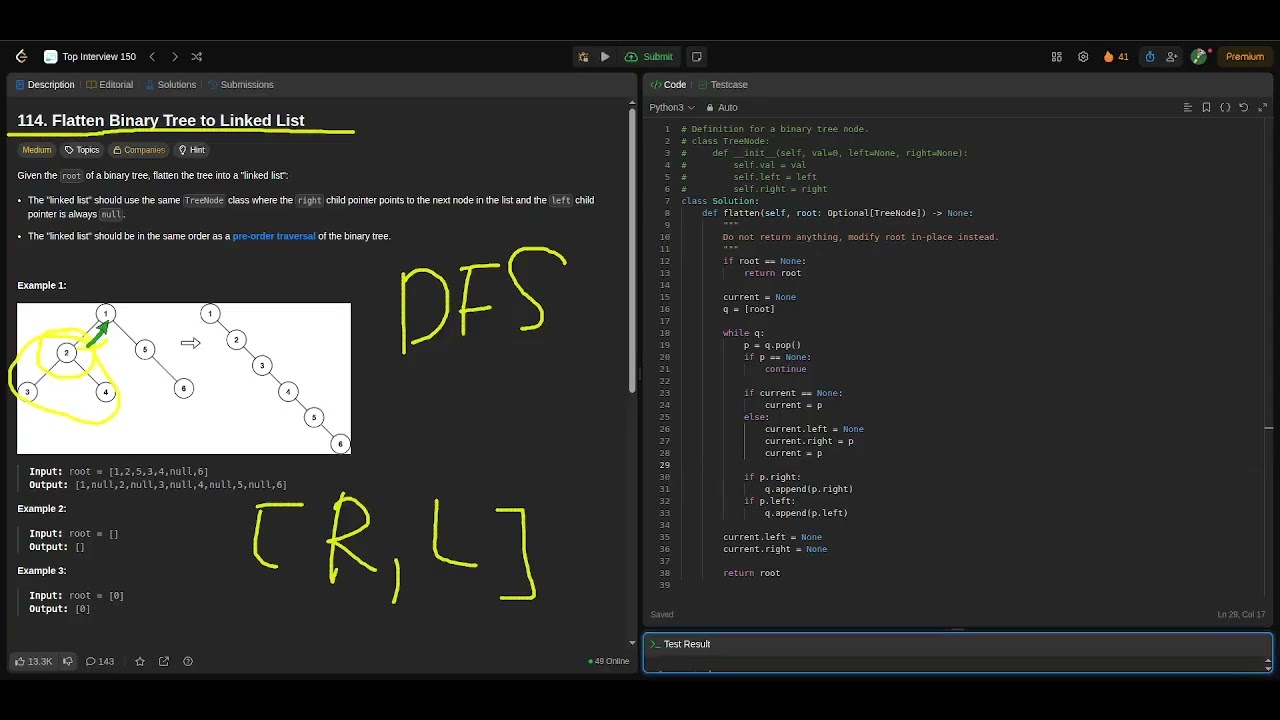Click the curly braces icon in editor

coord(1225,108)
